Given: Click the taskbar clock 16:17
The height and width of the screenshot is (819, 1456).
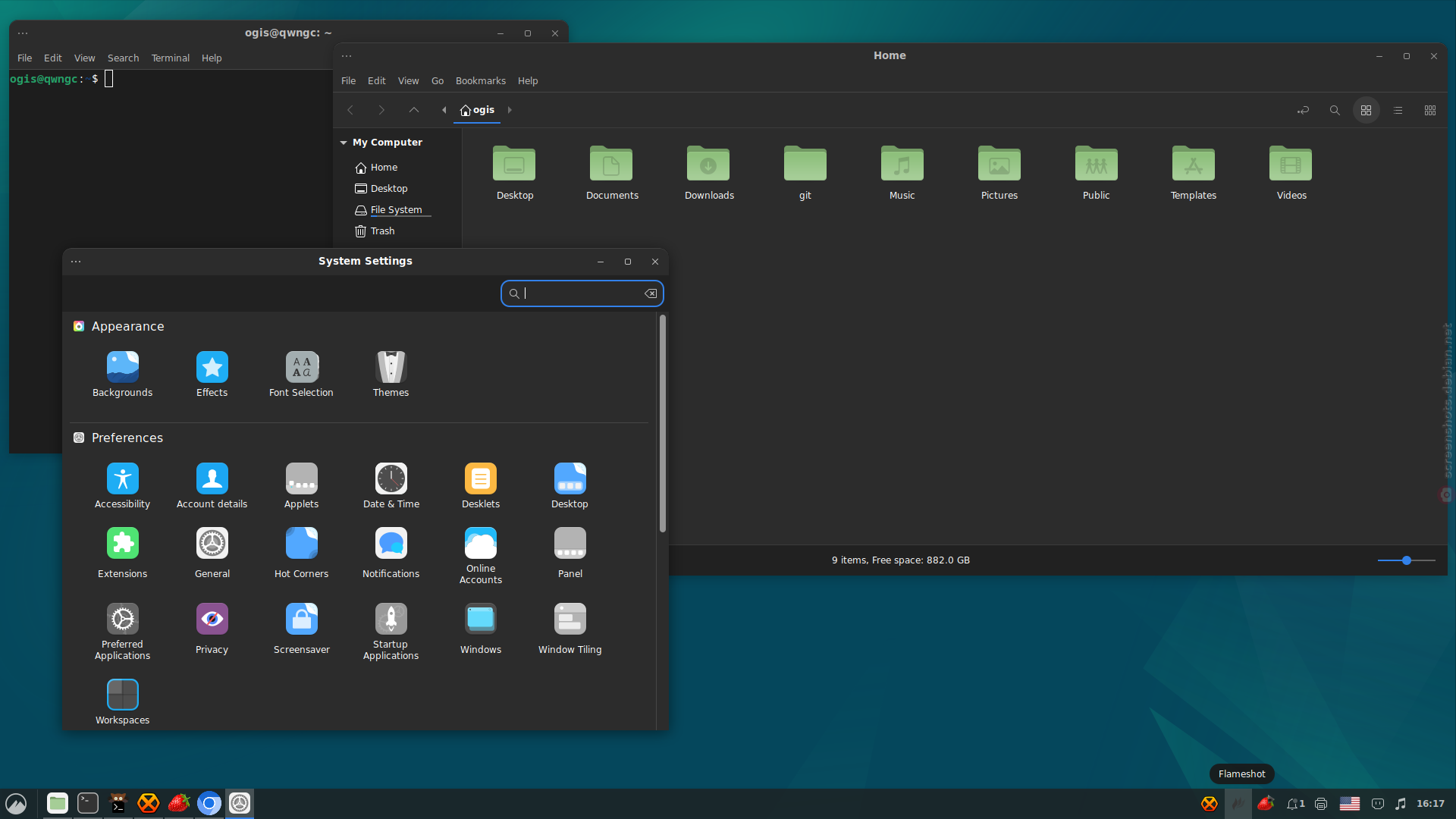Looking at the screenshot, I should [1430, 804].
